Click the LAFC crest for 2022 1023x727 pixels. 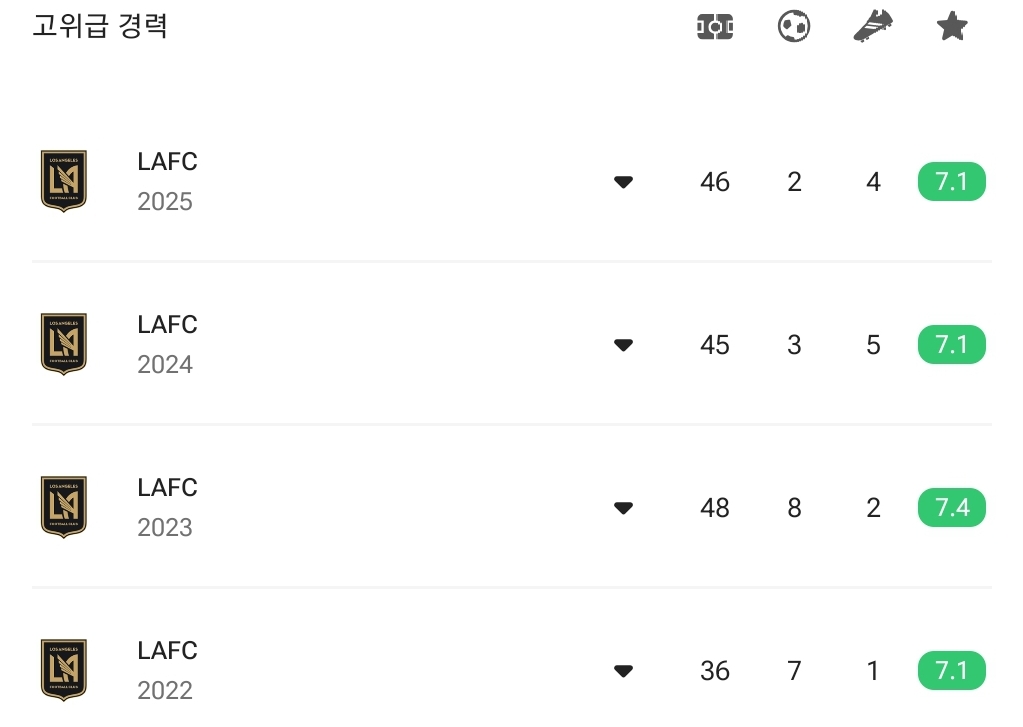pyautogui.click(x=63, y=670)
